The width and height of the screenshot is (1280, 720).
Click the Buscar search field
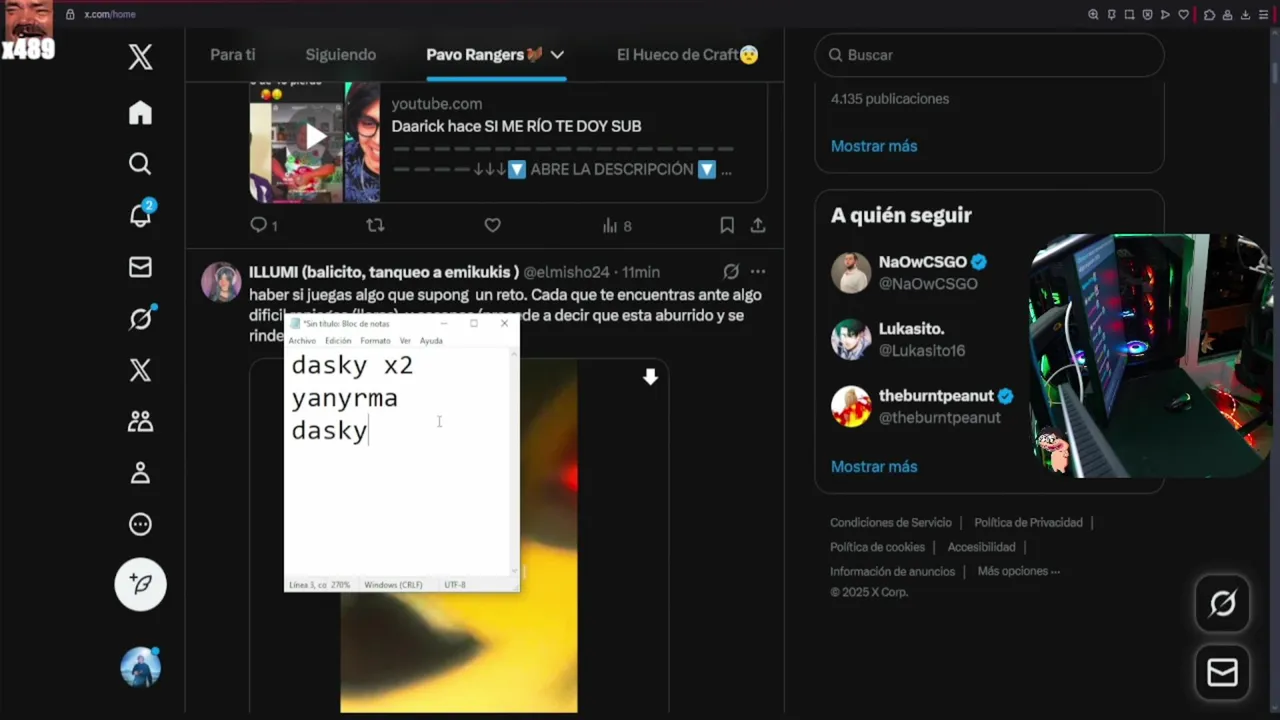click(990, 55)
